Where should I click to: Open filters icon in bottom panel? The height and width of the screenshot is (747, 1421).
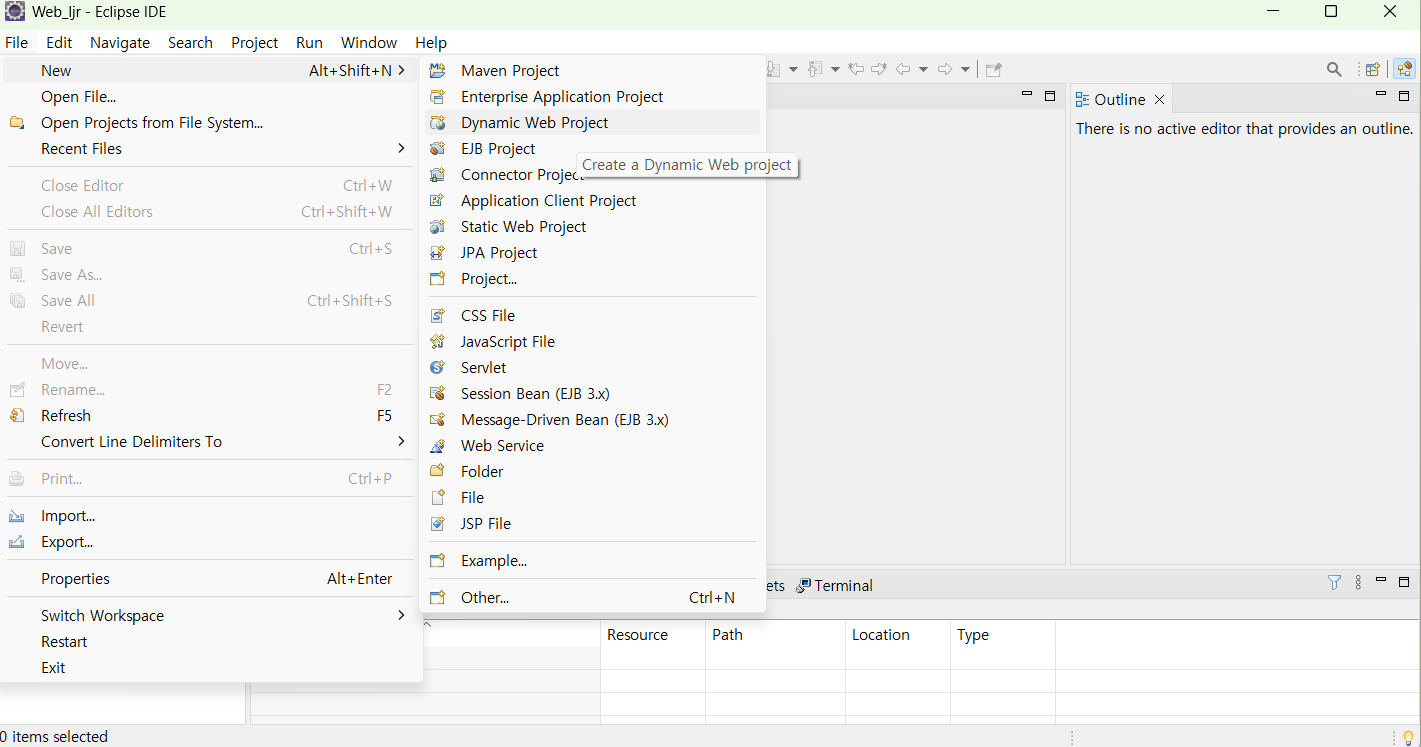pyautogui.click(x=1334, y=582)
